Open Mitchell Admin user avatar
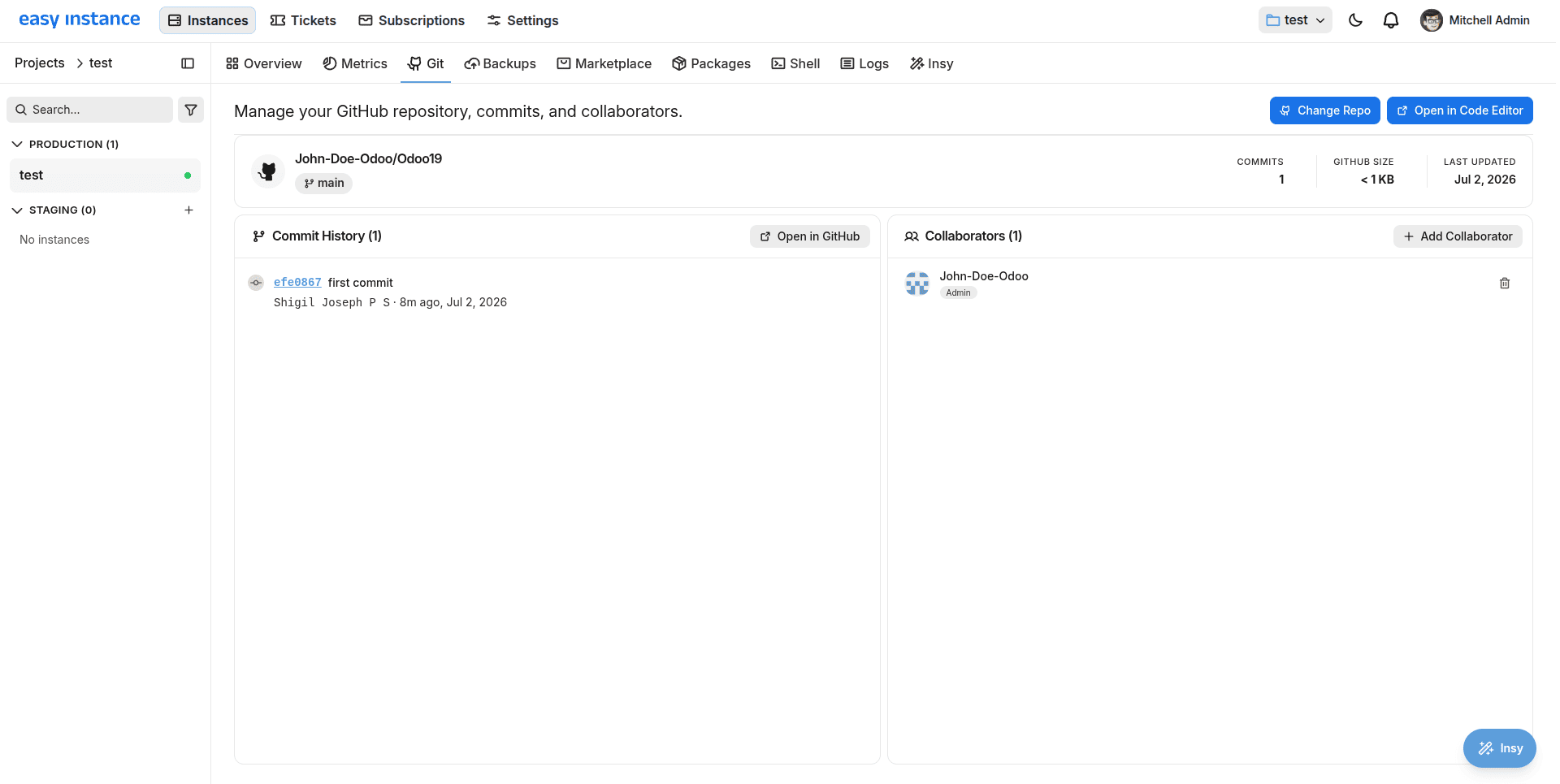1560x784 pixels. (1431, 20)
